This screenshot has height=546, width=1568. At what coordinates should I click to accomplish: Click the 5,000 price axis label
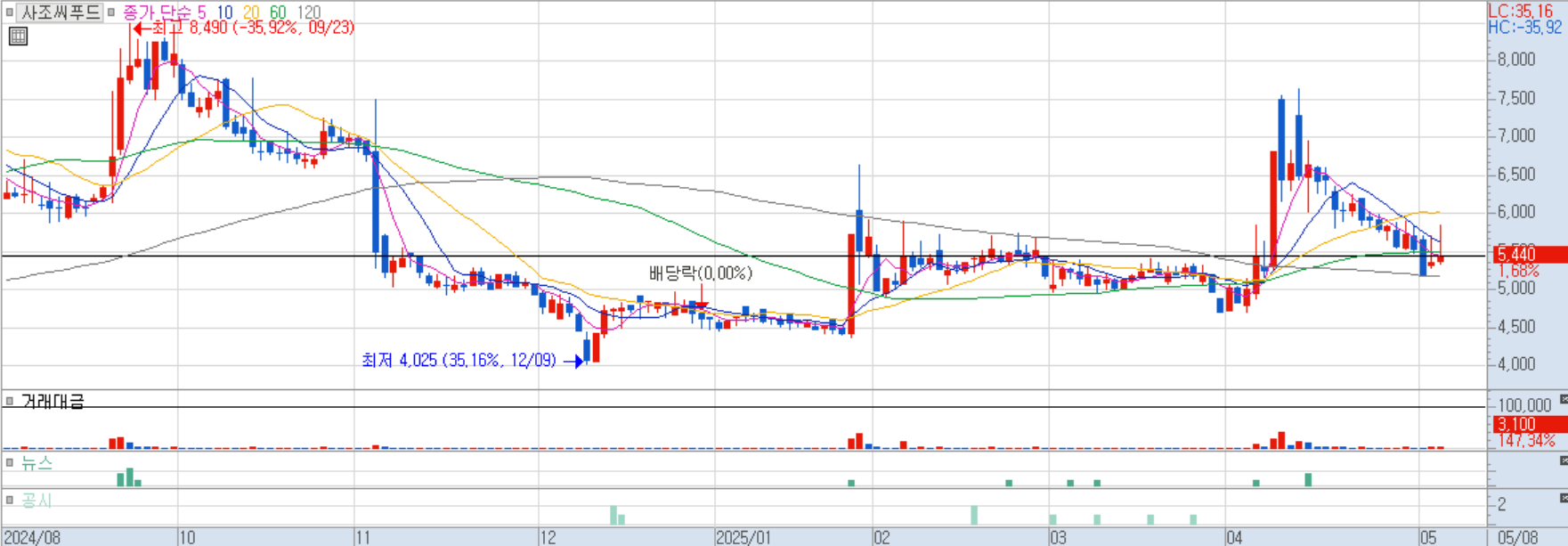click(x=1516, y=288)
